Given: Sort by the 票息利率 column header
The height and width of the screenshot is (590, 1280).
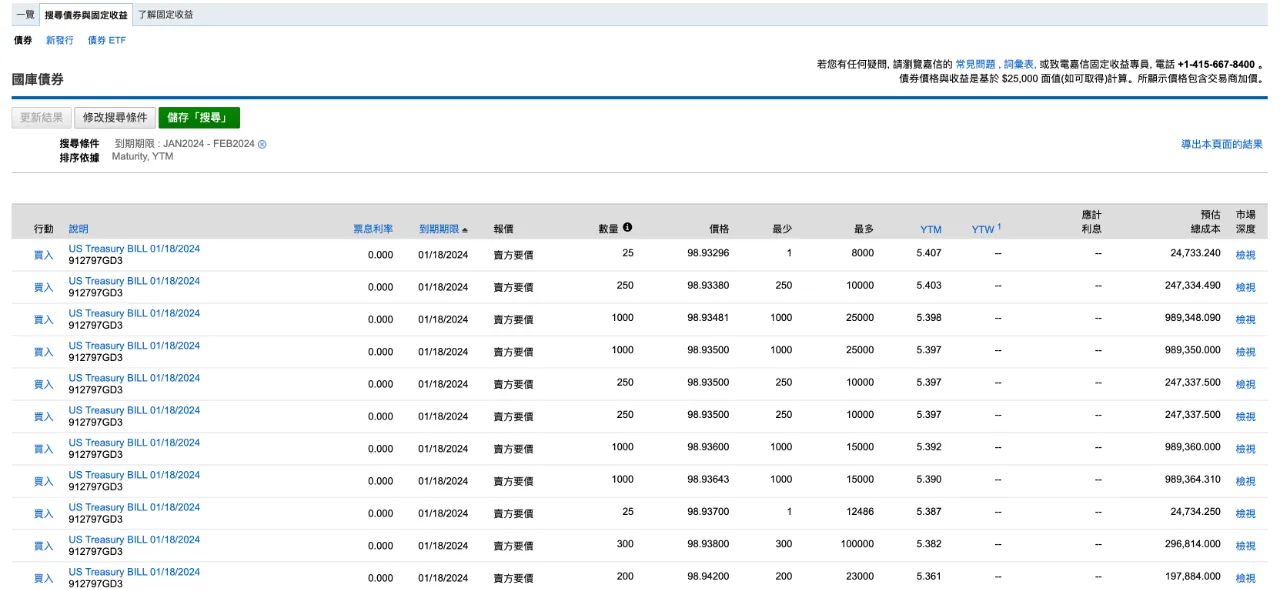Looking at the screenshot, I should (x=373, y=229).
